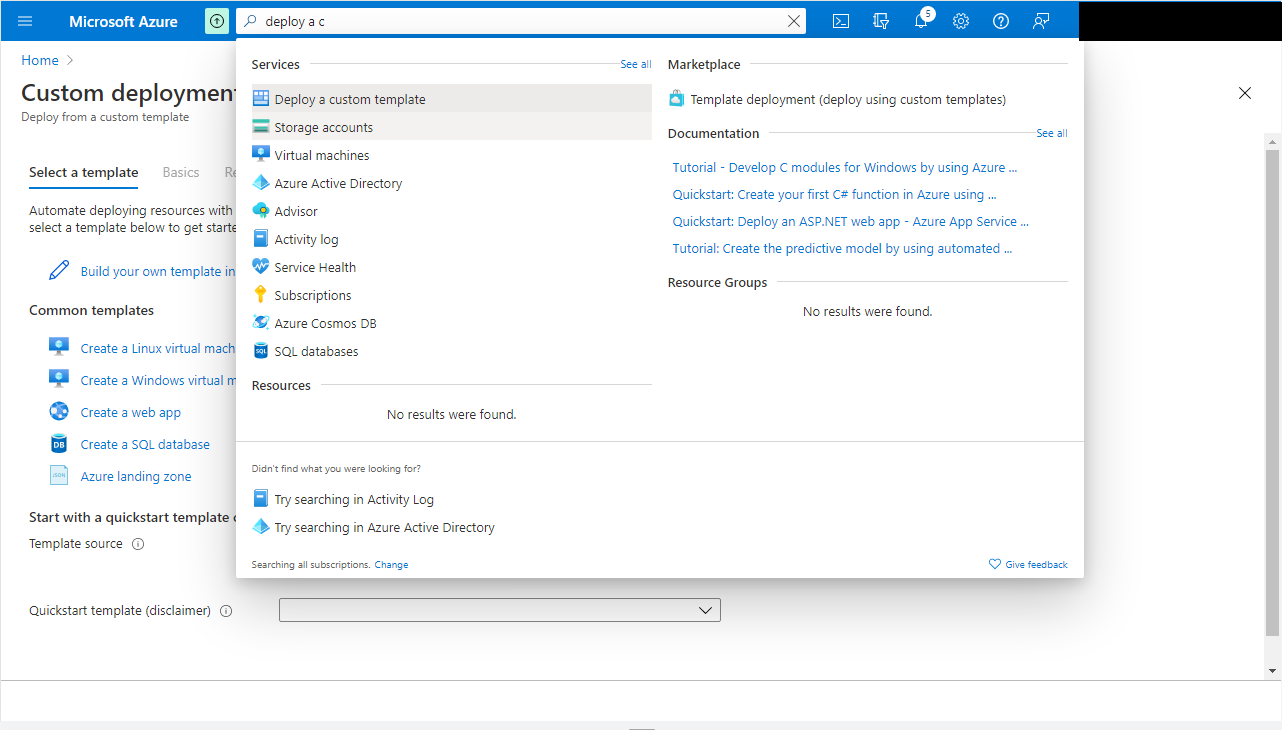Viewport: 1282px width, 730px height.
Task: Click the Virtual machines service icon
Action: (x=261, y=155)
